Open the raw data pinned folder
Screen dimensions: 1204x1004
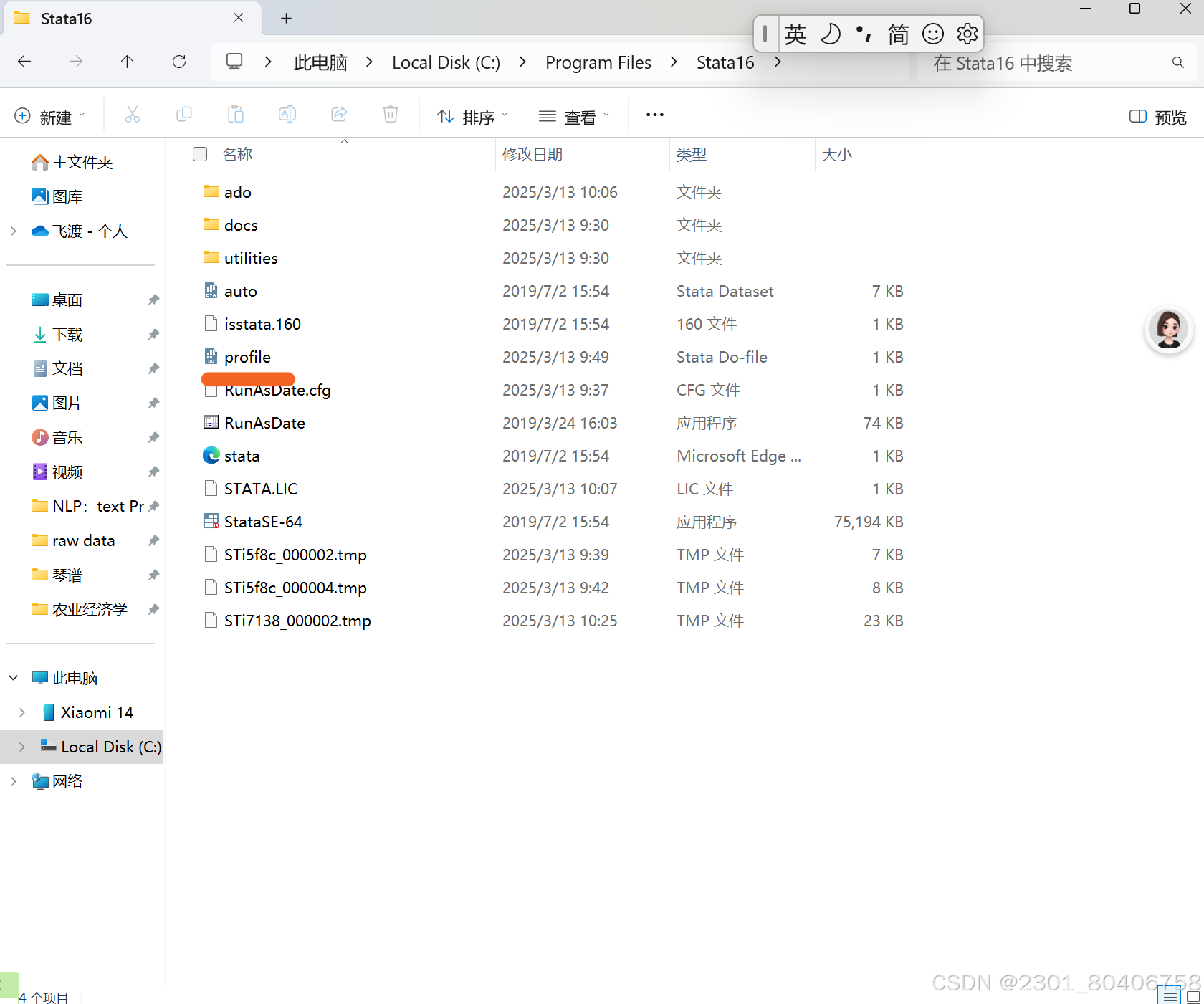[x=73, y=540]
